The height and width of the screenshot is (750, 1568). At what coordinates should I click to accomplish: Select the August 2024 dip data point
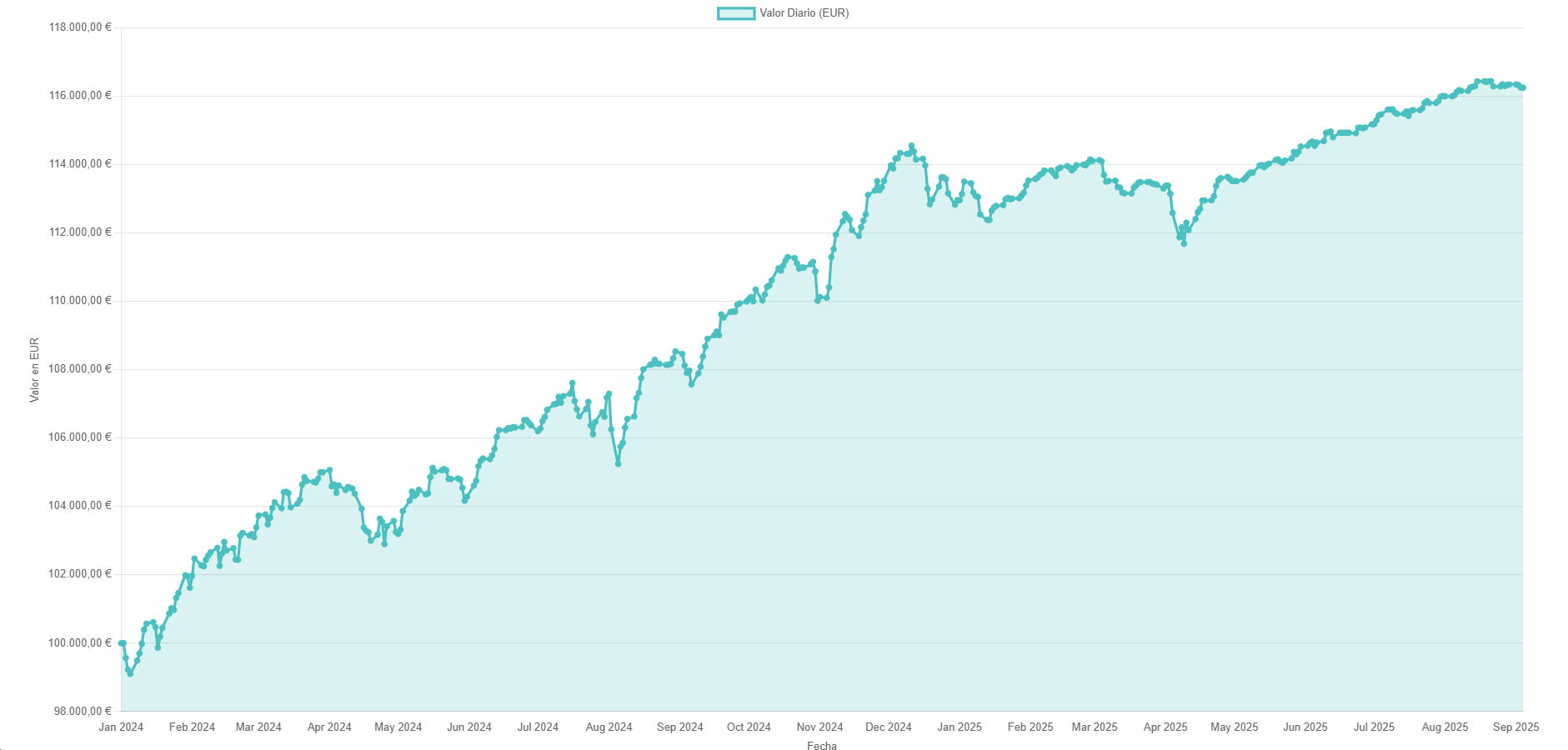pyautogui.click(x=618, y=463)
